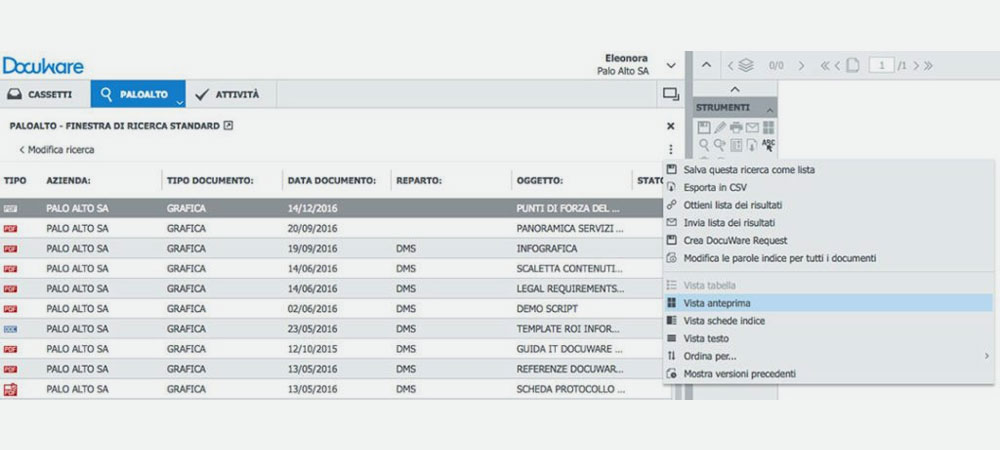The height and width of the screenshot is (450, 1000).
Task: Click the save icon in Strumenti panel
Action: coord(704,127)
